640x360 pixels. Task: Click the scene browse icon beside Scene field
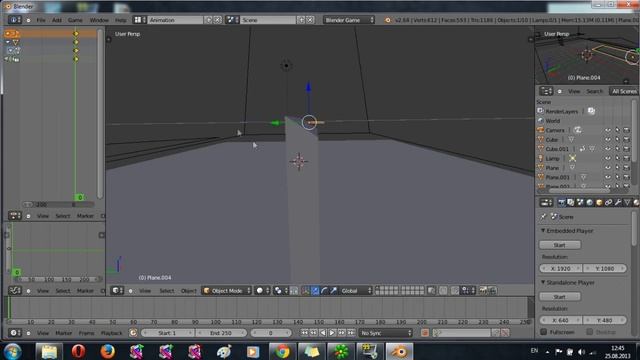click(232, 20)
